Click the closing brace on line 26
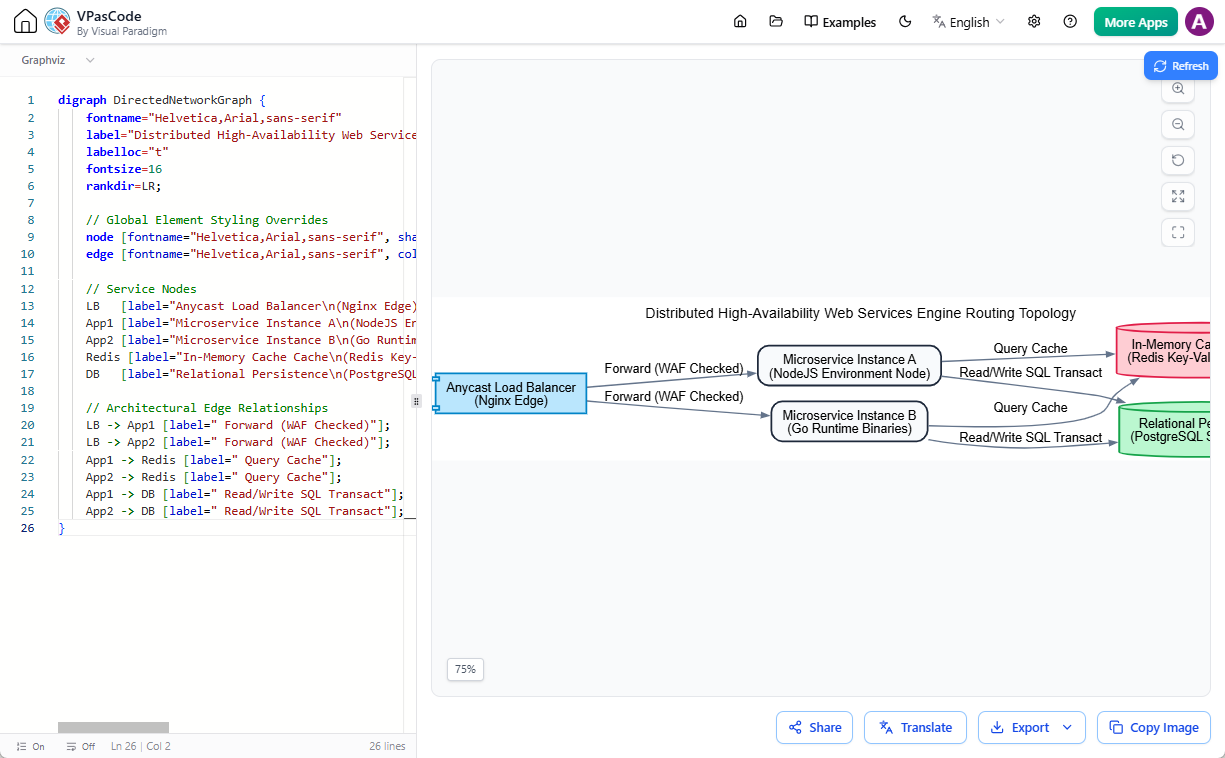The width and height of the screenshot is (1225, 758). pyautogui.click(x=61, y=528)
